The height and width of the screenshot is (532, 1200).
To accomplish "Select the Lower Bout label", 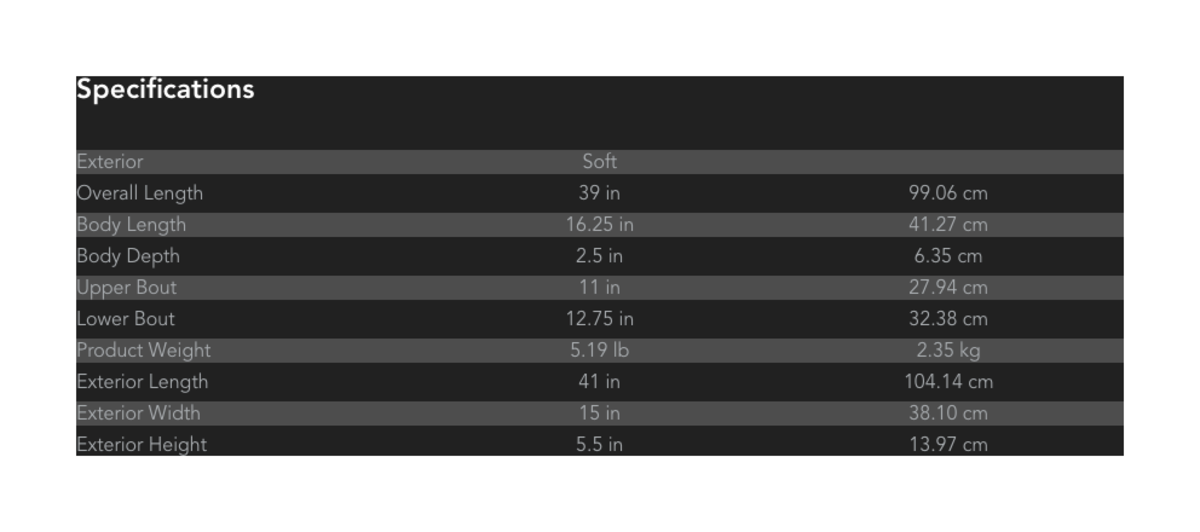I will [126, 319].
